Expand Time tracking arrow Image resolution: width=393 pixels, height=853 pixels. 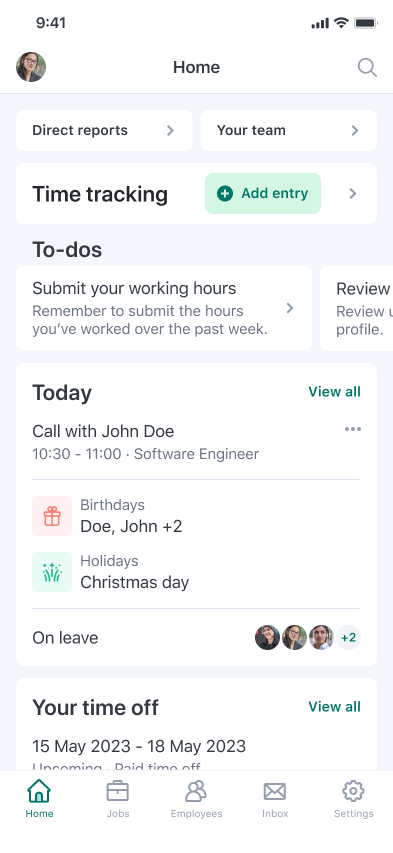[x=353, y=194]
